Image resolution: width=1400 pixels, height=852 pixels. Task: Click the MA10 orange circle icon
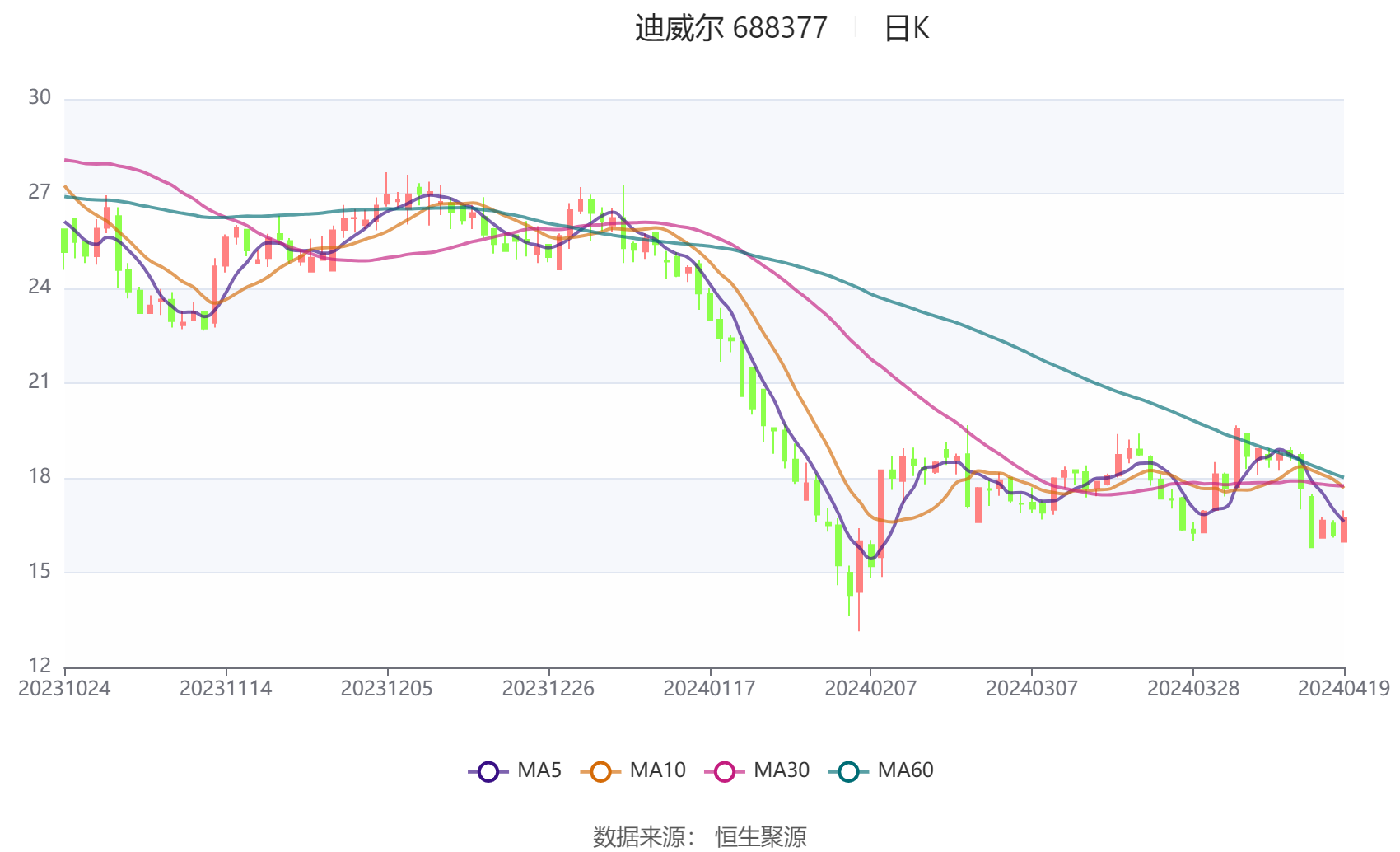(x=600, y=771)
